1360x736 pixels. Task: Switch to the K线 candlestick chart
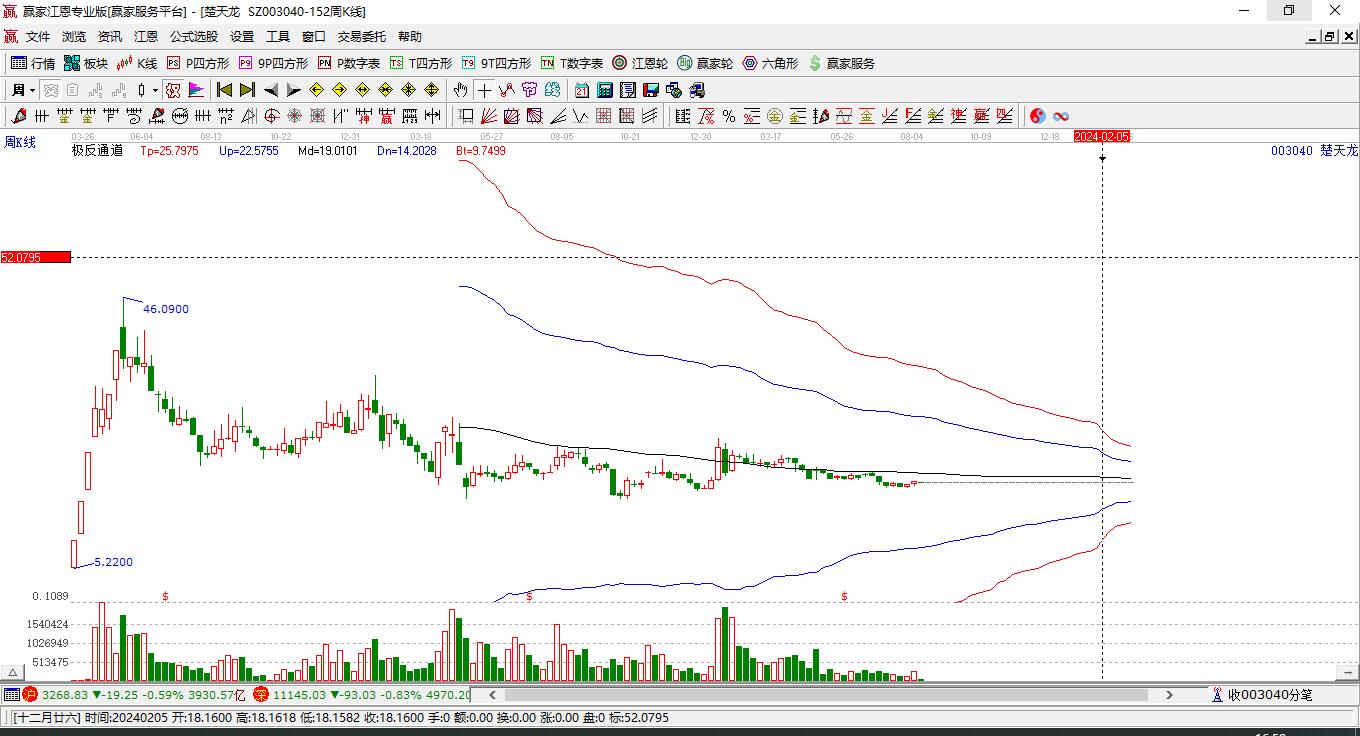[x=137, y=63]
